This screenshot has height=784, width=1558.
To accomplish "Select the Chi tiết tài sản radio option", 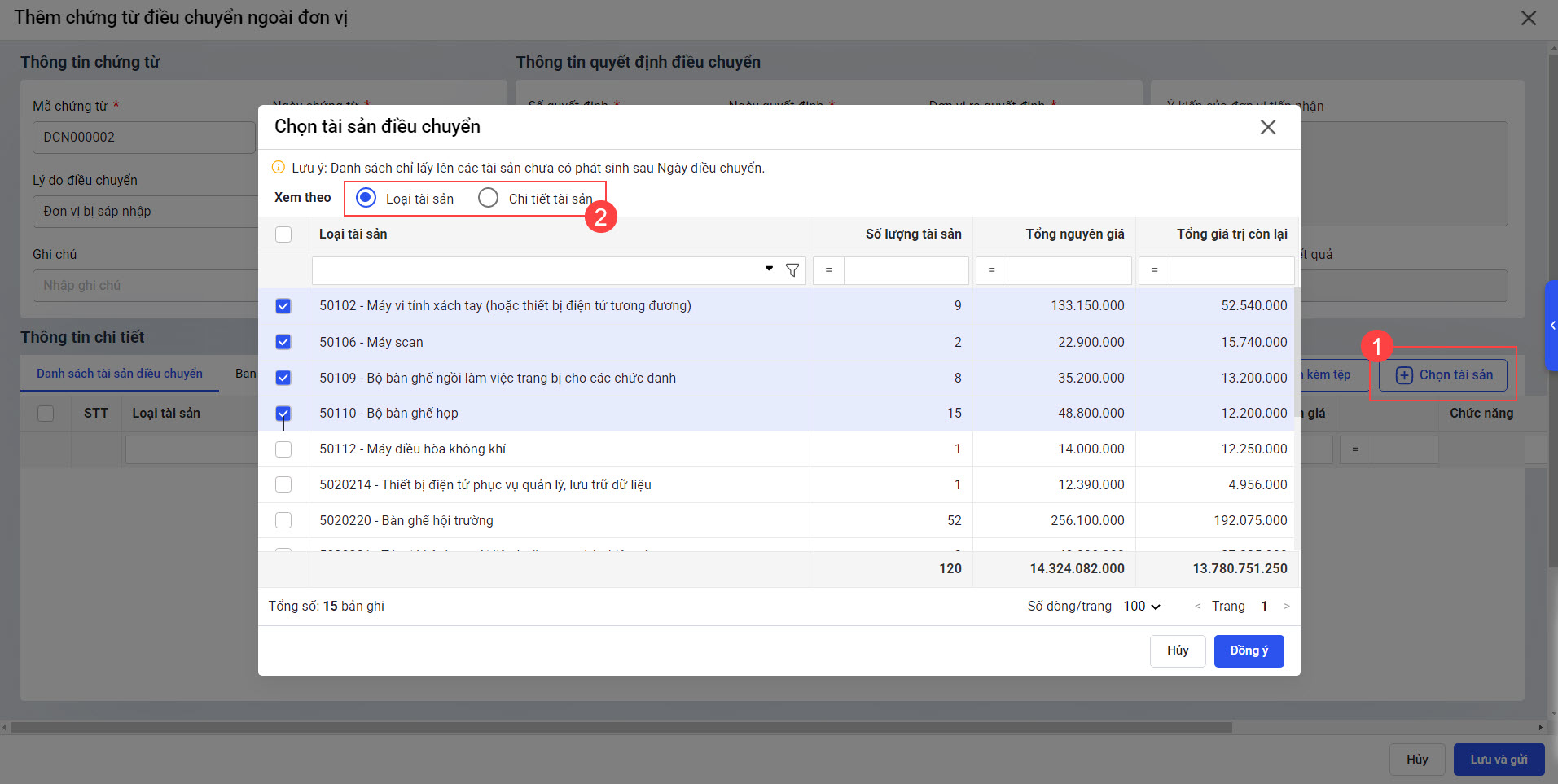I will pos(488,198).
